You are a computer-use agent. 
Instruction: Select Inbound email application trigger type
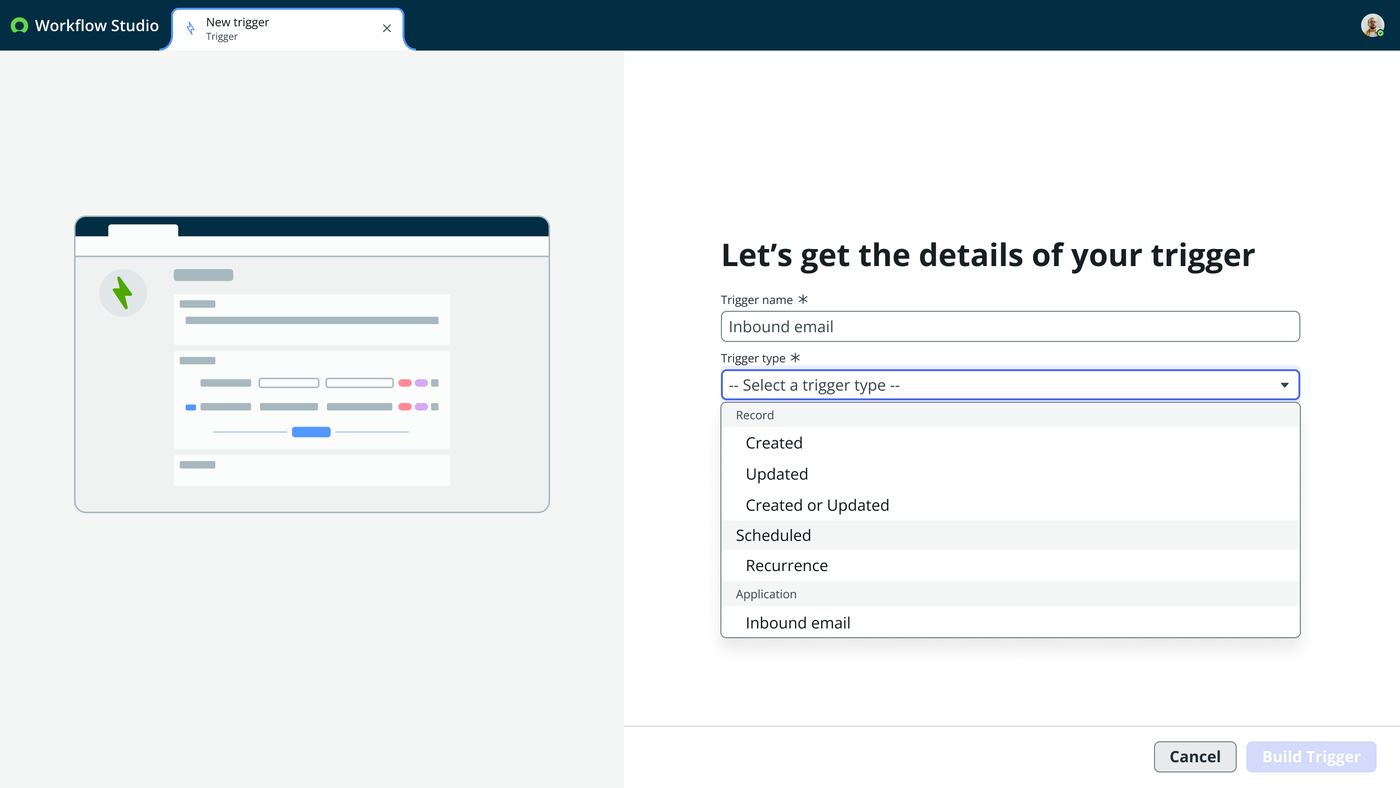[1010, 622]
